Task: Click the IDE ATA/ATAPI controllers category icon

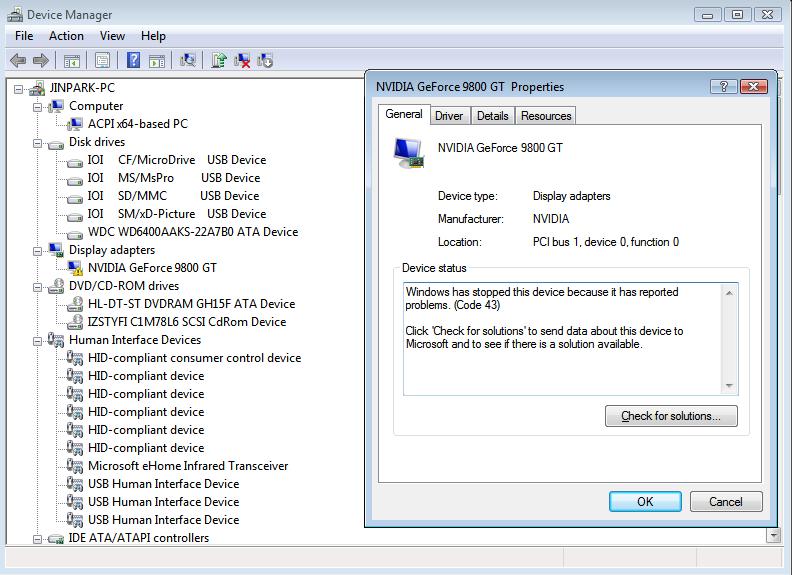Action: point(56,539)
